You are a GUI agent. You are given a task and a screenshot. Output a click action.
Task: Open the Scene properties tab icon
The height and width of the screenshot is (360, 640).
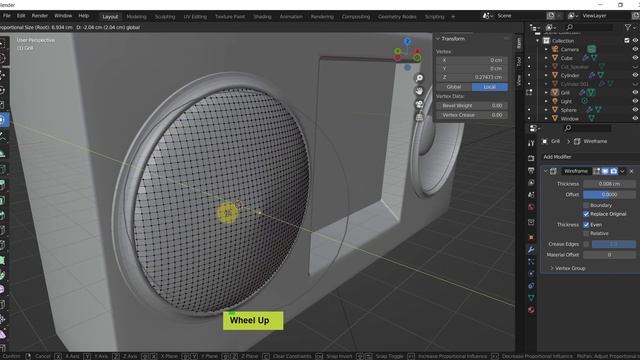click(x=531, y=195)
